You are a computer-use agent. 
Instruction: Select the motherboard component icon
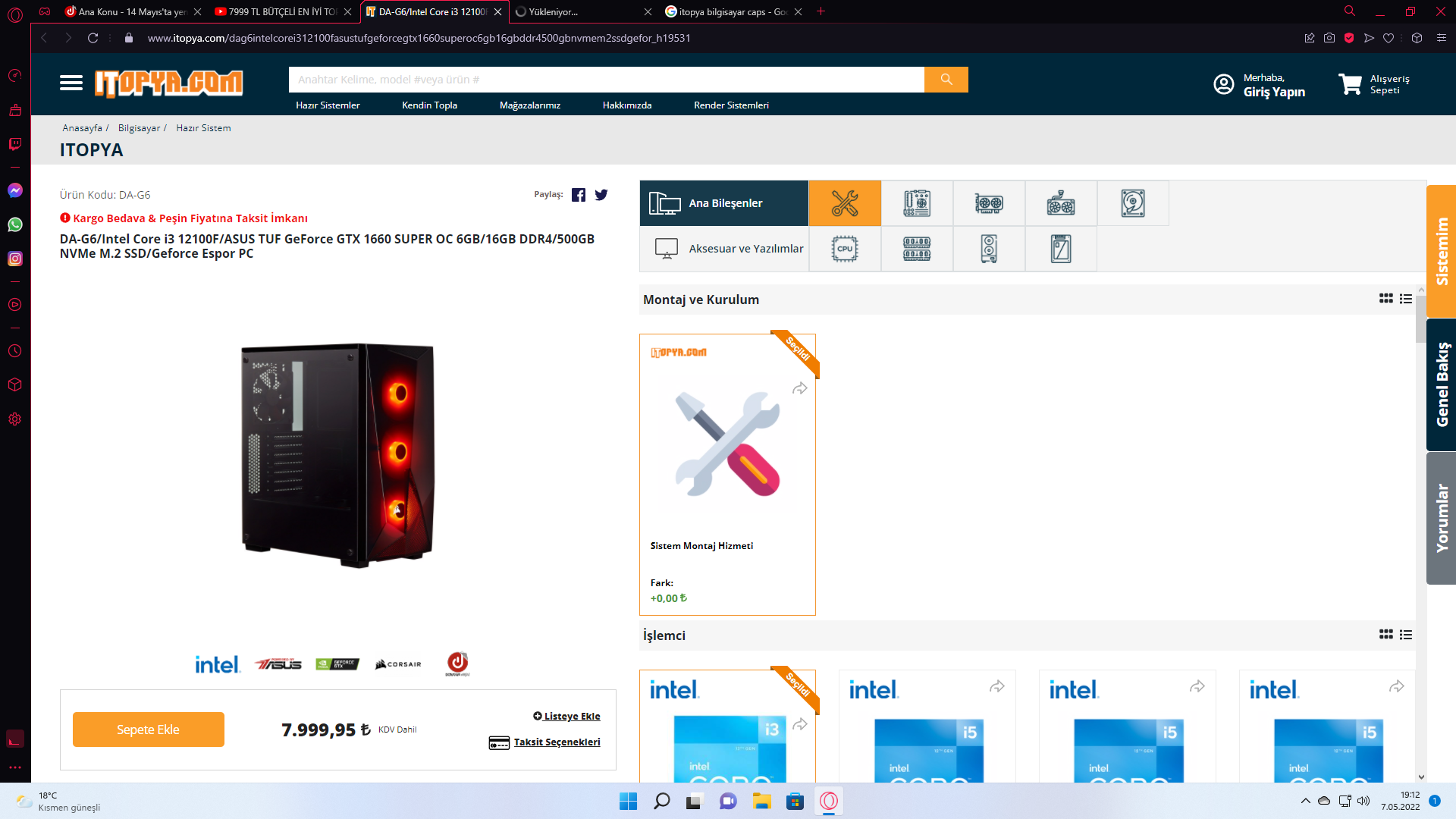(x=917, y=203)
